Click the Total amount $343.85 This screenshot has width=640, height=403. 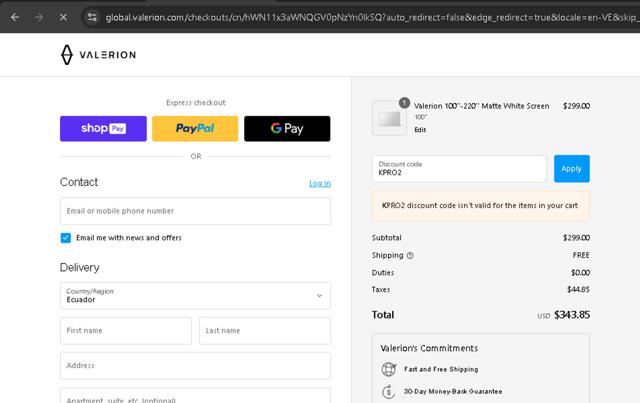point(572,315)
